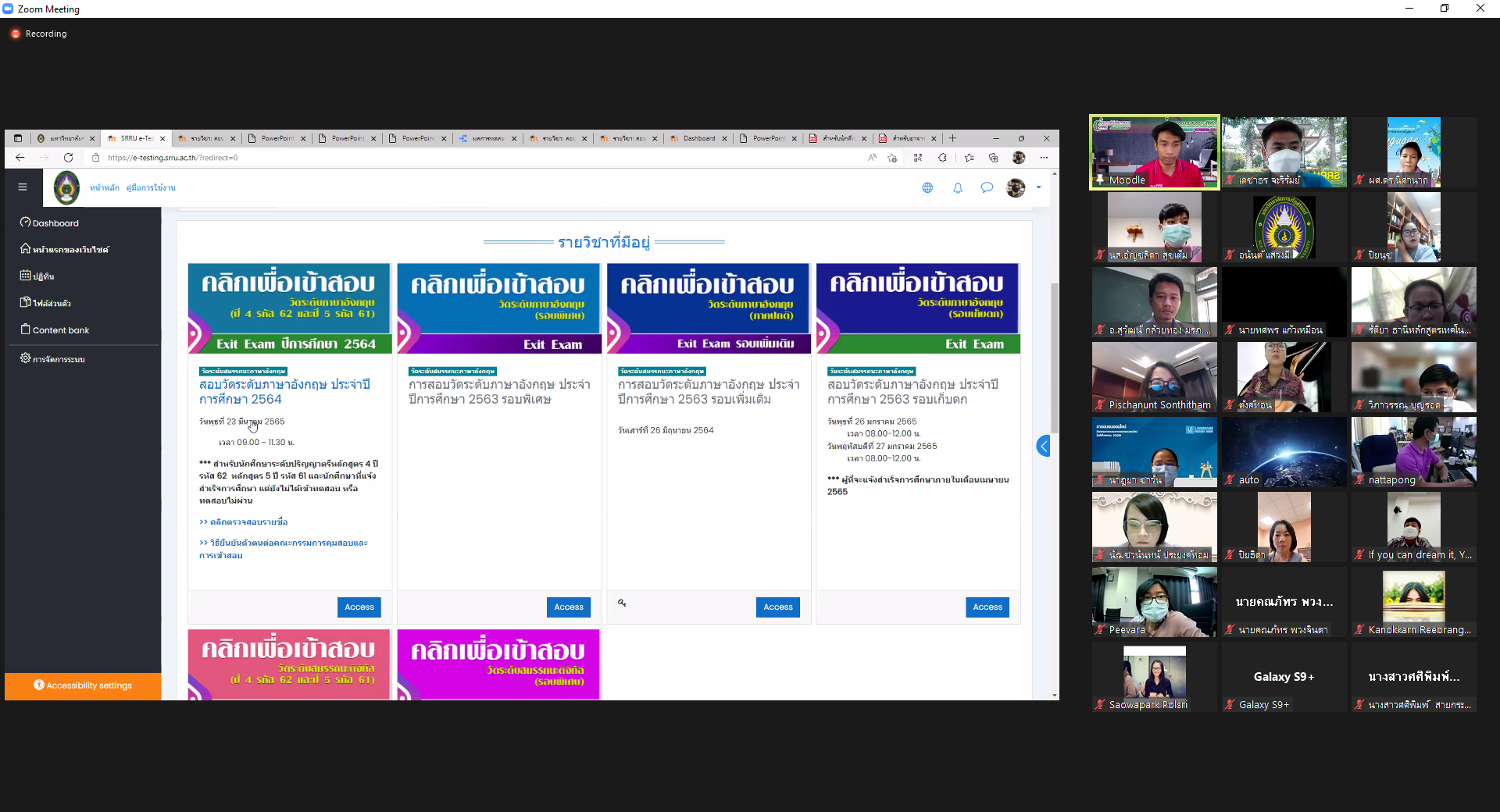Select nattapong participant video thumbnail
The image size is (1500, 812).
1413,452
